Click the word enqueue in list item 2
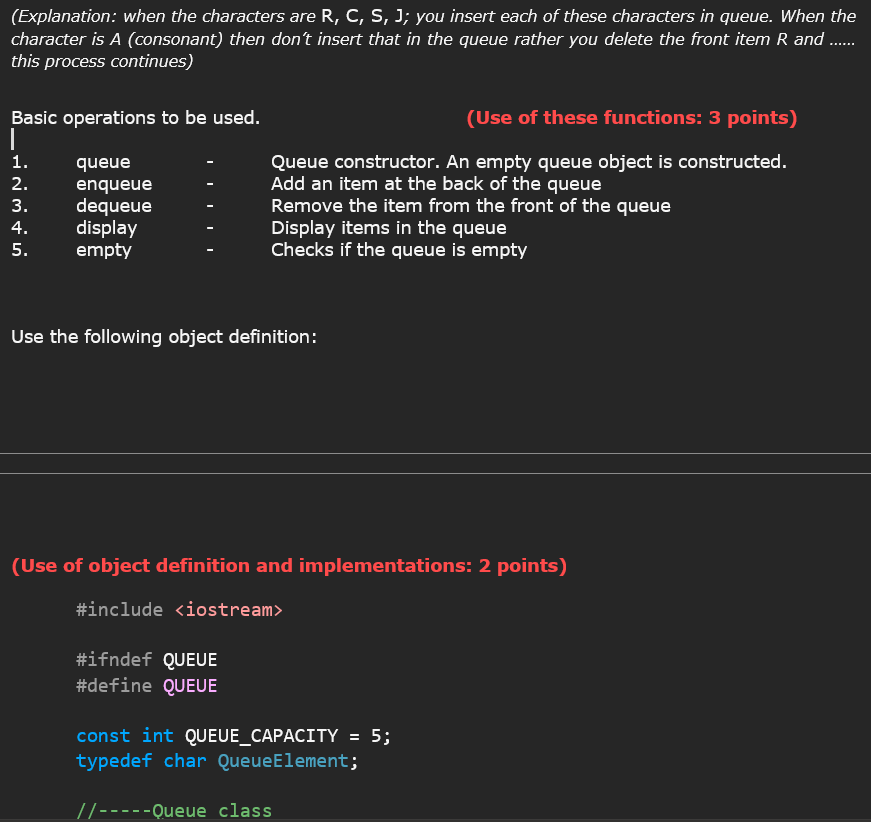This screenshot has width=871, height=822. (114, 183)
